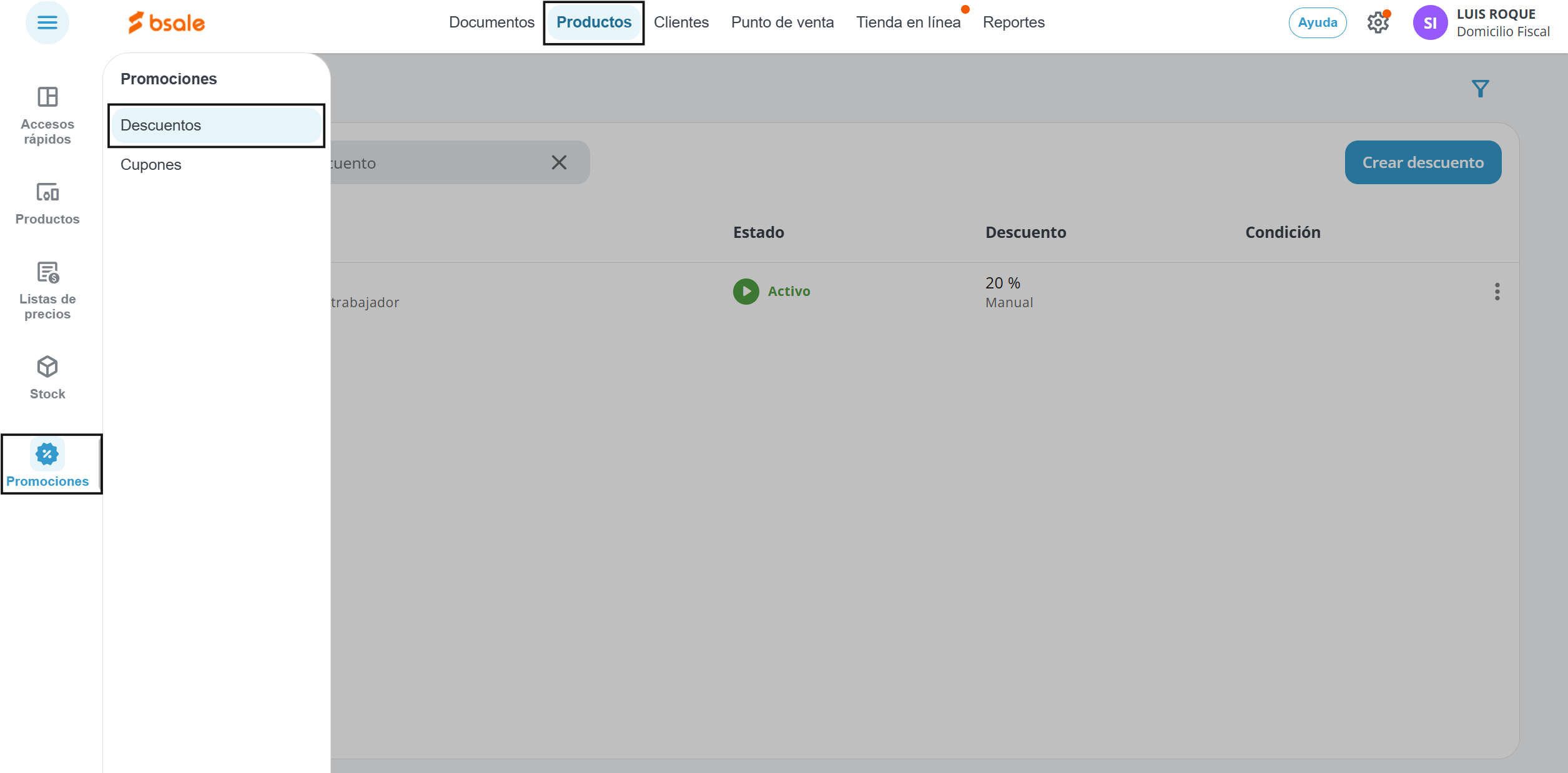The image size is (1568, 773).
Task: Click into the discount search field
Action: click(x=437, y=163)
